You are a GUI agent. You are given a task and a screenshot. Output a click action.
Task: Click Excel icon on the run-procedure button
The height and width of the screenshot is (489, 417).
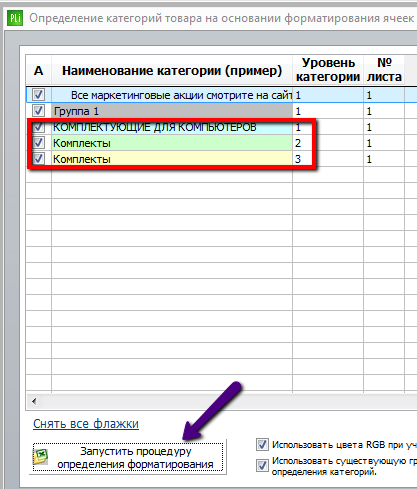41,457
